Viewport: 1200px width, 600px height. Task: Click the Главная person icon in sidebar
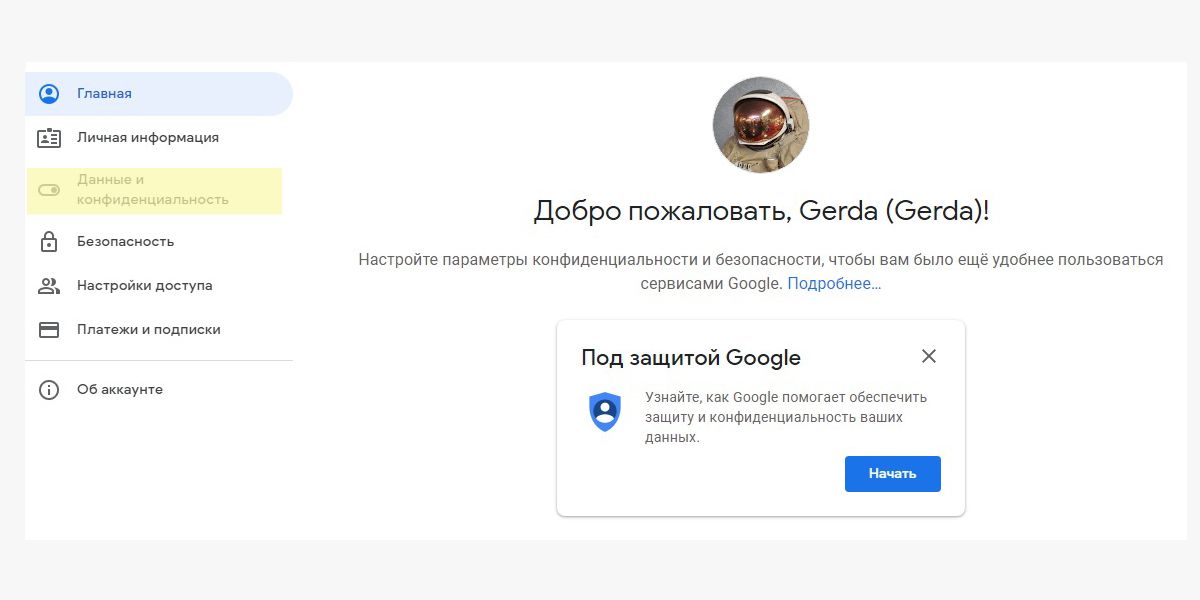(x=49, y=94)
